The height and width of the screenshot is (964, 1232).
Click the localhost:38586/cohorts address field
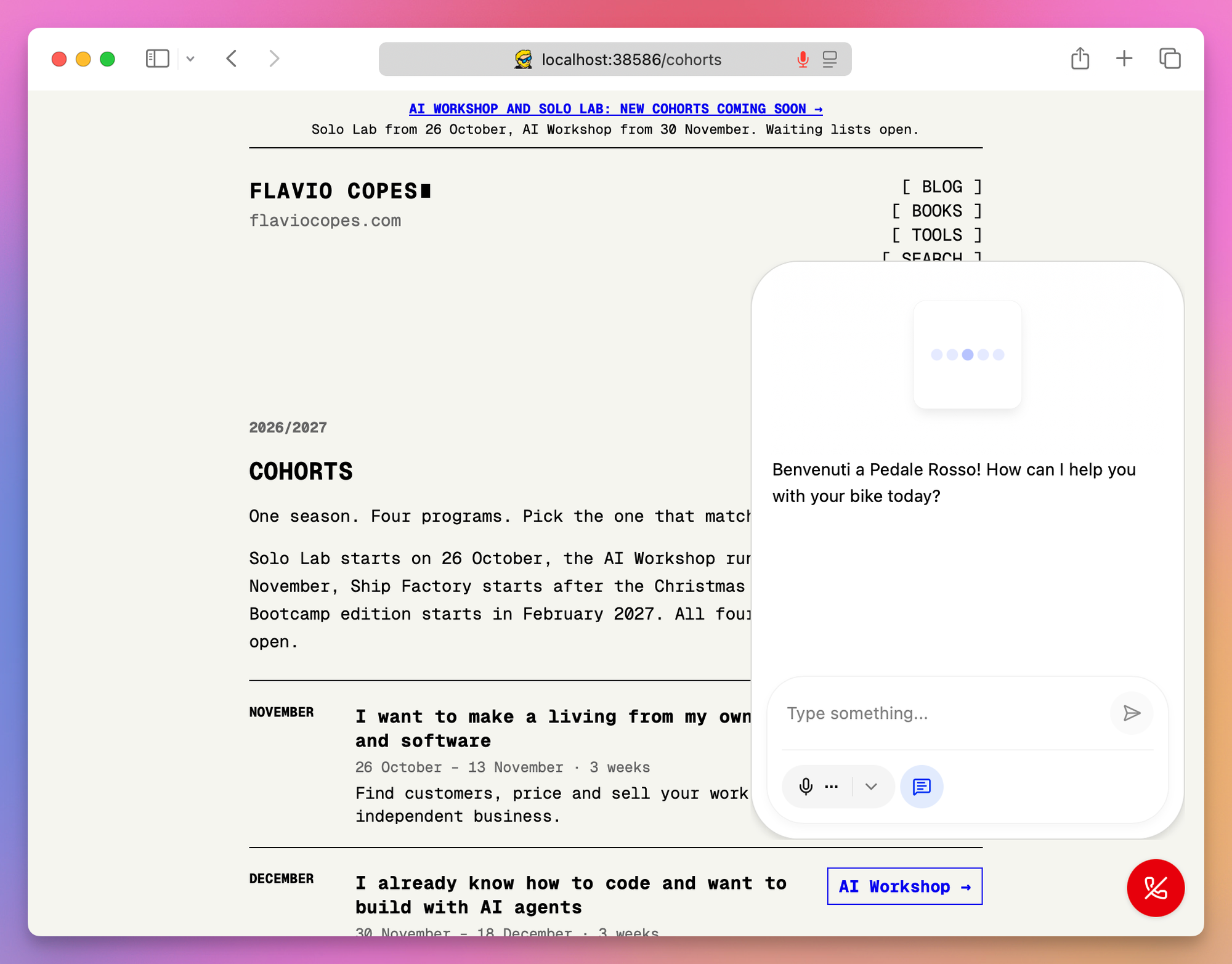click(615, 59)
